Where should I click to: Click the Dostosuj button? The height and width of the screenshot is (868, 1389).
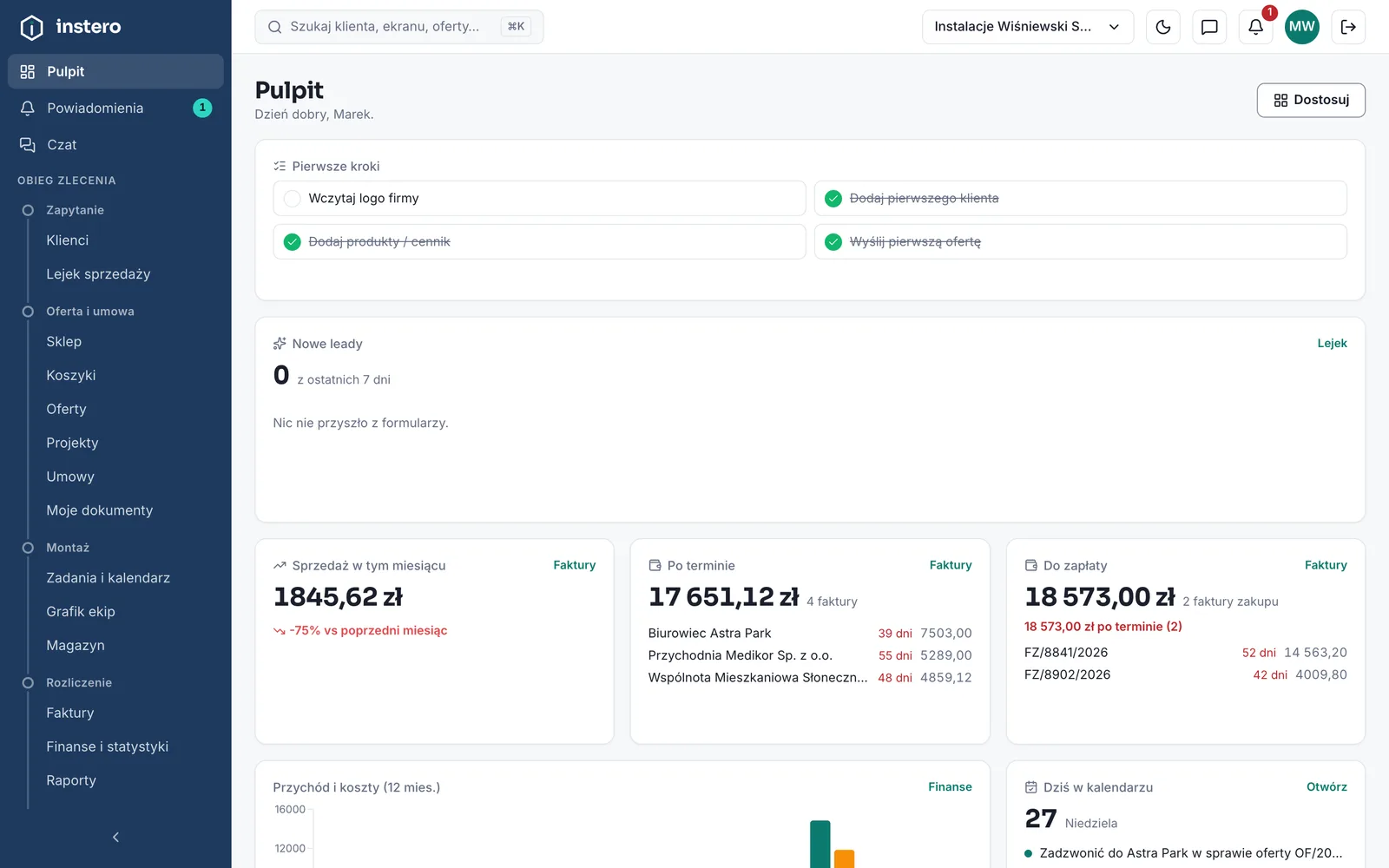[x=1311, y=100]
